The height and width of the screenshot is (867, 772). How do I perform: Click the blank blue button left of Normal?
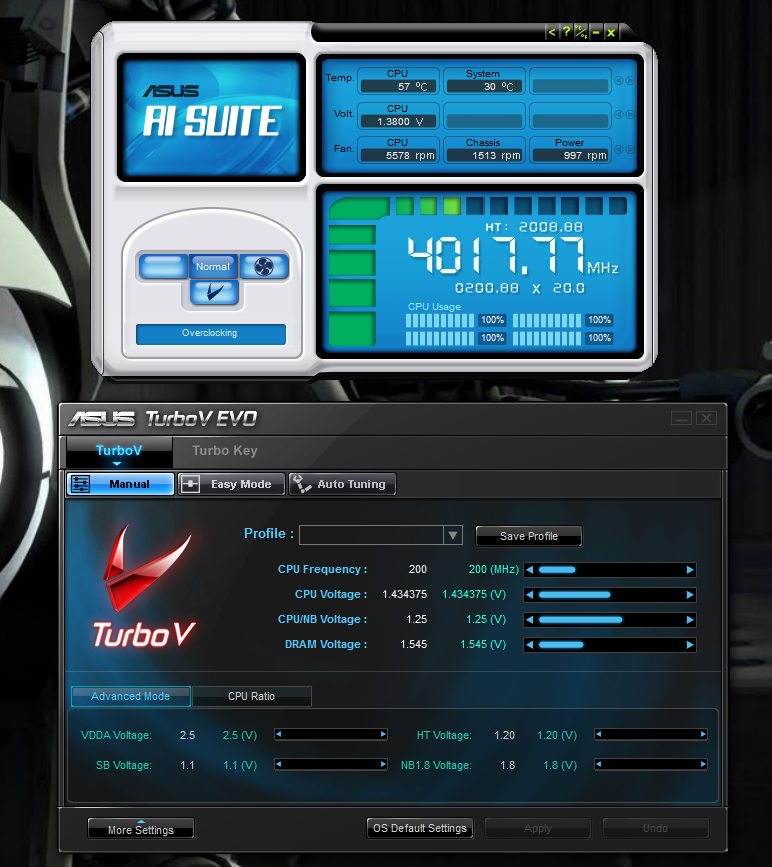[x=163, y=267]
